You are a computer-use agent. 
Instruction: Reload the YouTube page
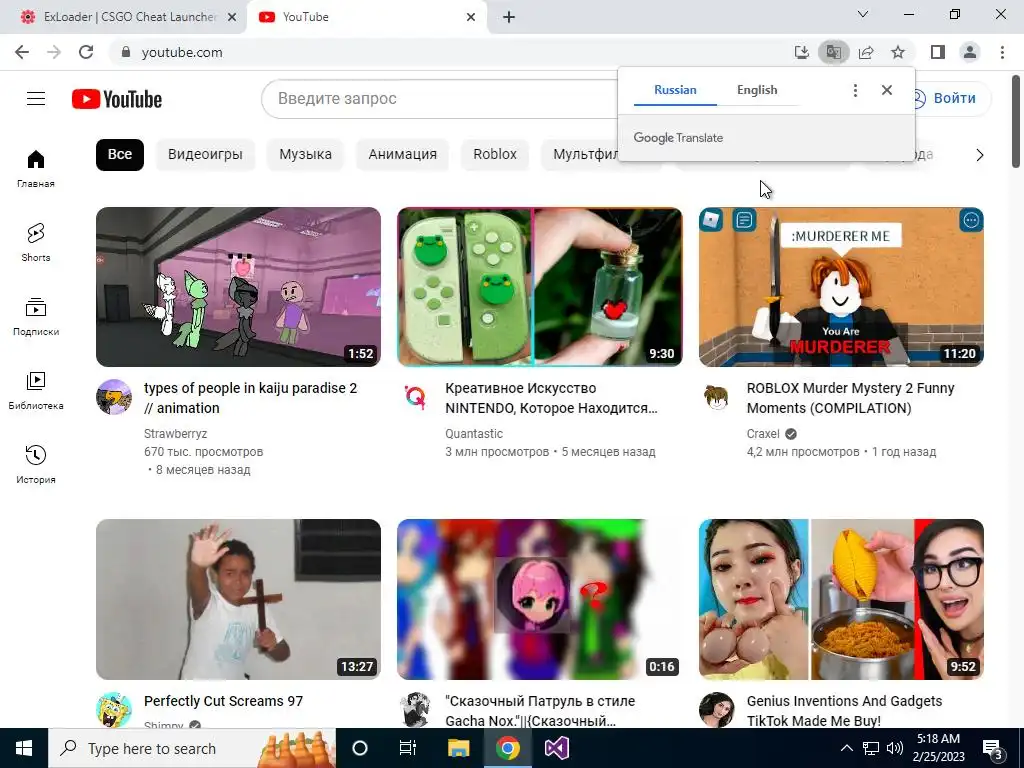click(x=86, y=52)
